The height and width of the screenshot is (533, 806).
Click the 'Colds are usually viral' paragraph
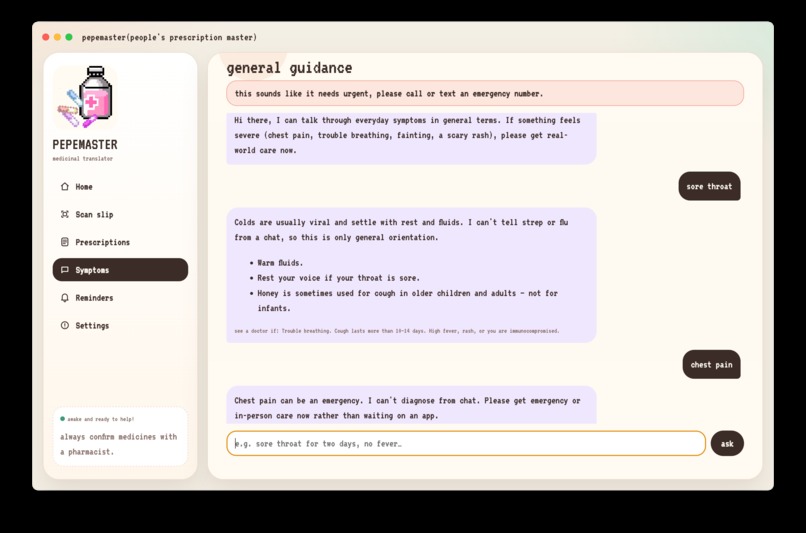click(x=401, y=230)
